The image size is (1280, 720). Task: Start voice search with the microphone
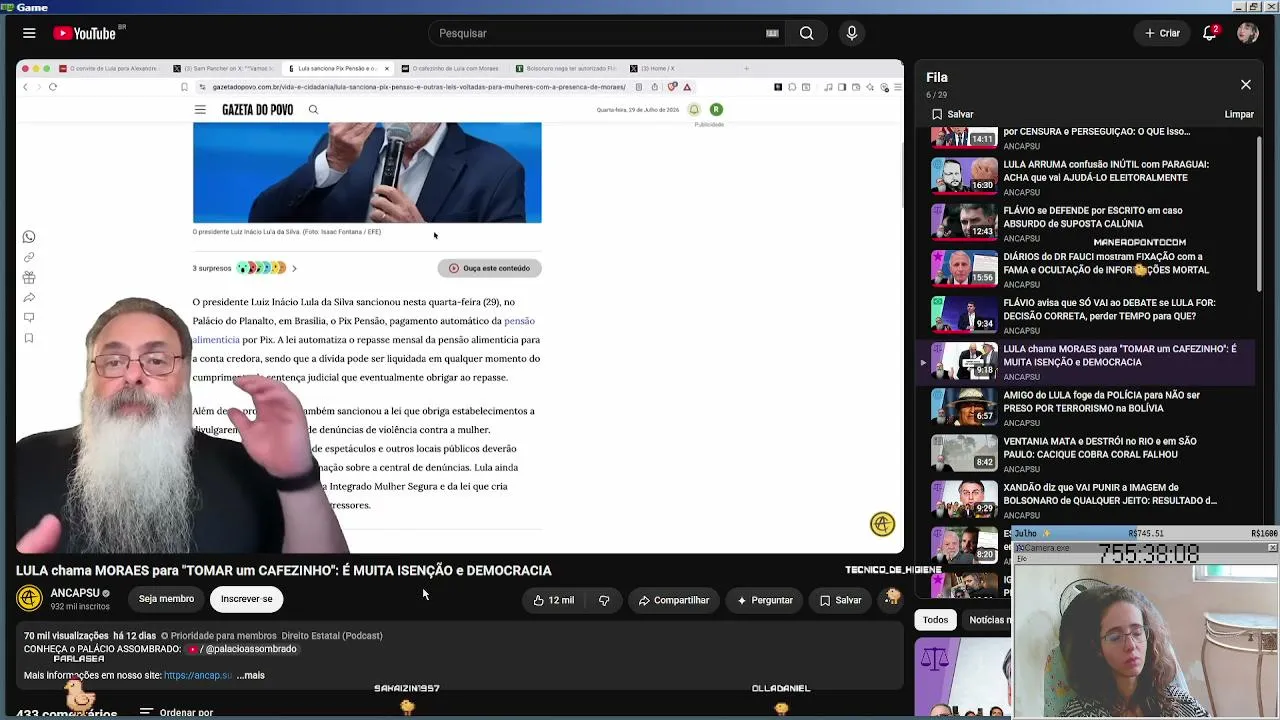tap(852, 33)
